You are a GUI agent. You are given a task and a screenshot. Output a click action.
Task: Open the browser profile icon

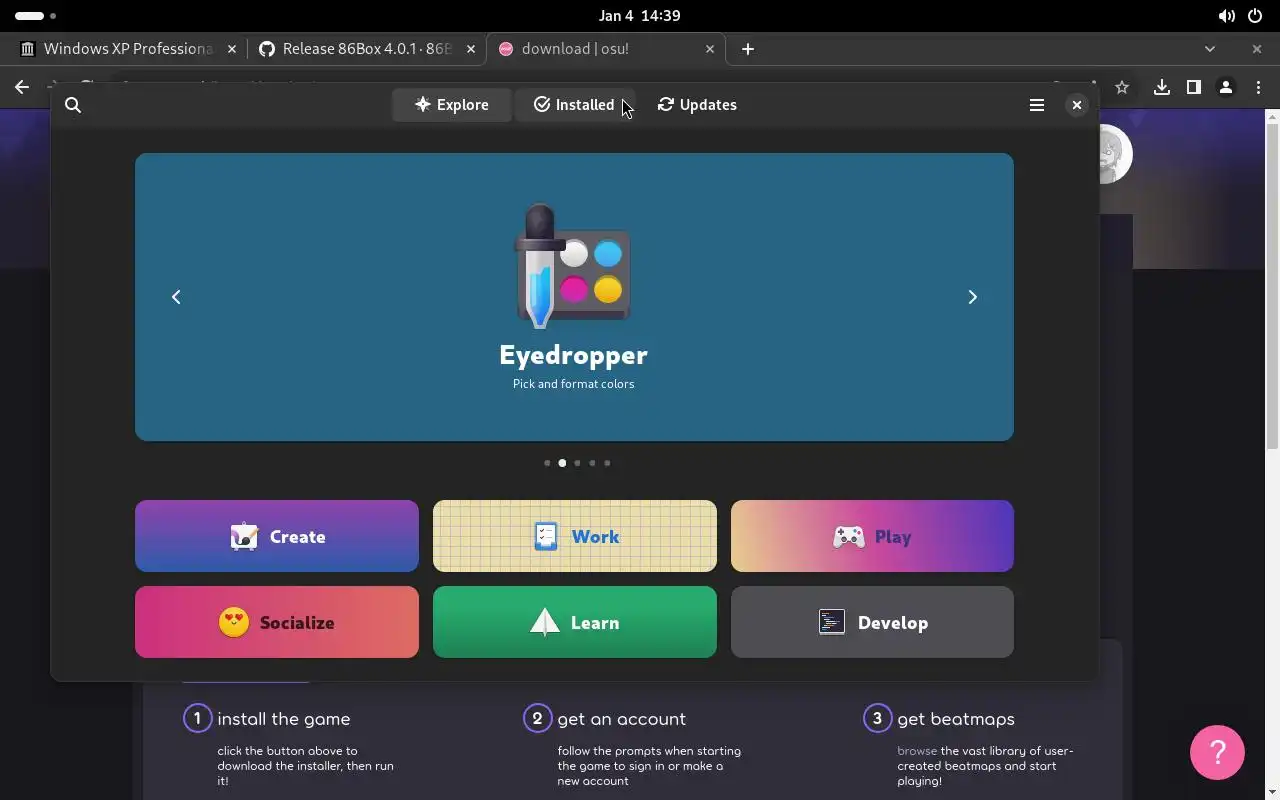[x=1226, y=87]
